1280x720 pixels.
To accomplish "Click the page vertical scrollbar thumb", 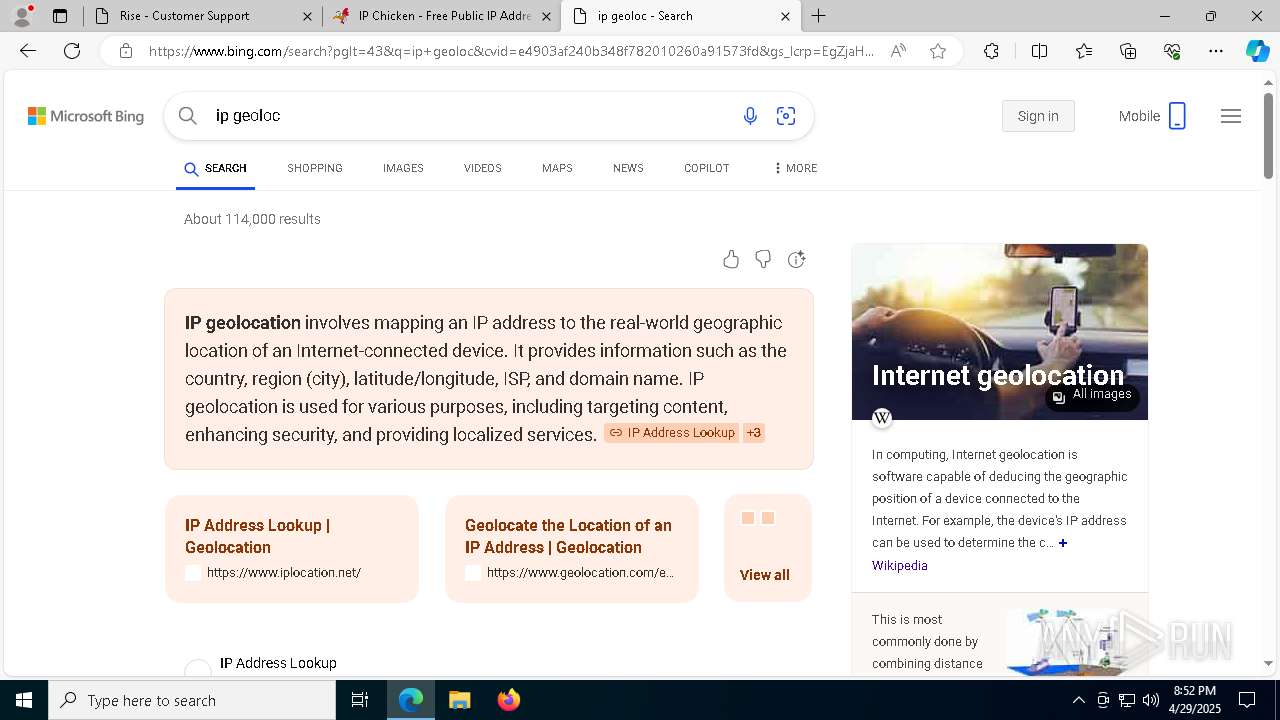I will click(1268, 136).
